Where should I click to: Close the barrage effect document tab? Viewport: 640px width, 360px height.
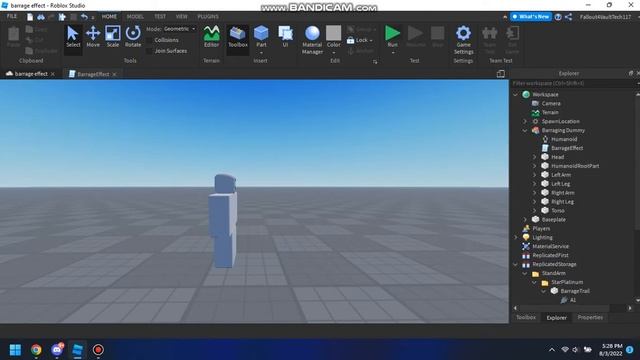click(x=53, y=74)
